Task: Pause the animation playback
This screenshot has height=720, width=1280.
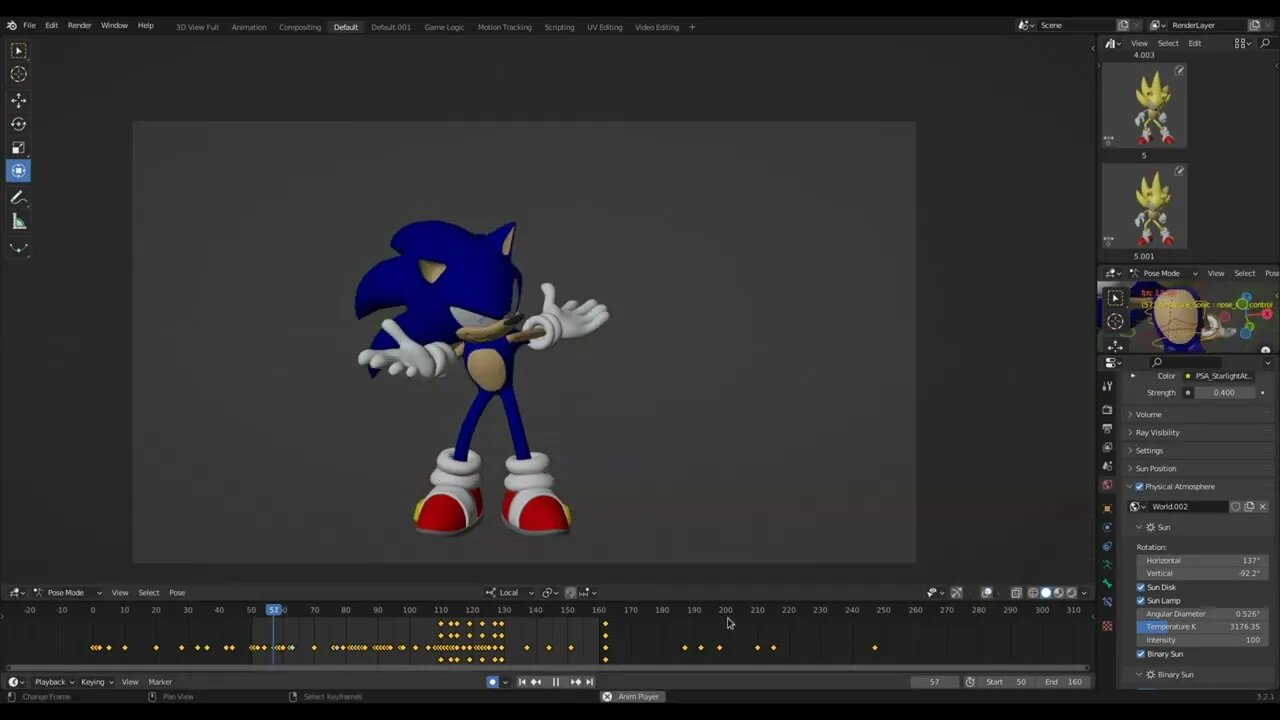Action: coord(556,682)
